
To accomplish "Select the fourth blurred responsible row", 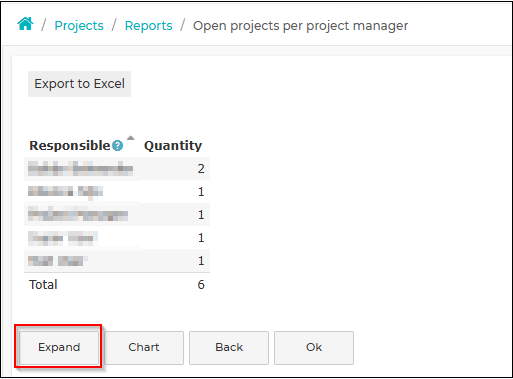I will [117, 238].
